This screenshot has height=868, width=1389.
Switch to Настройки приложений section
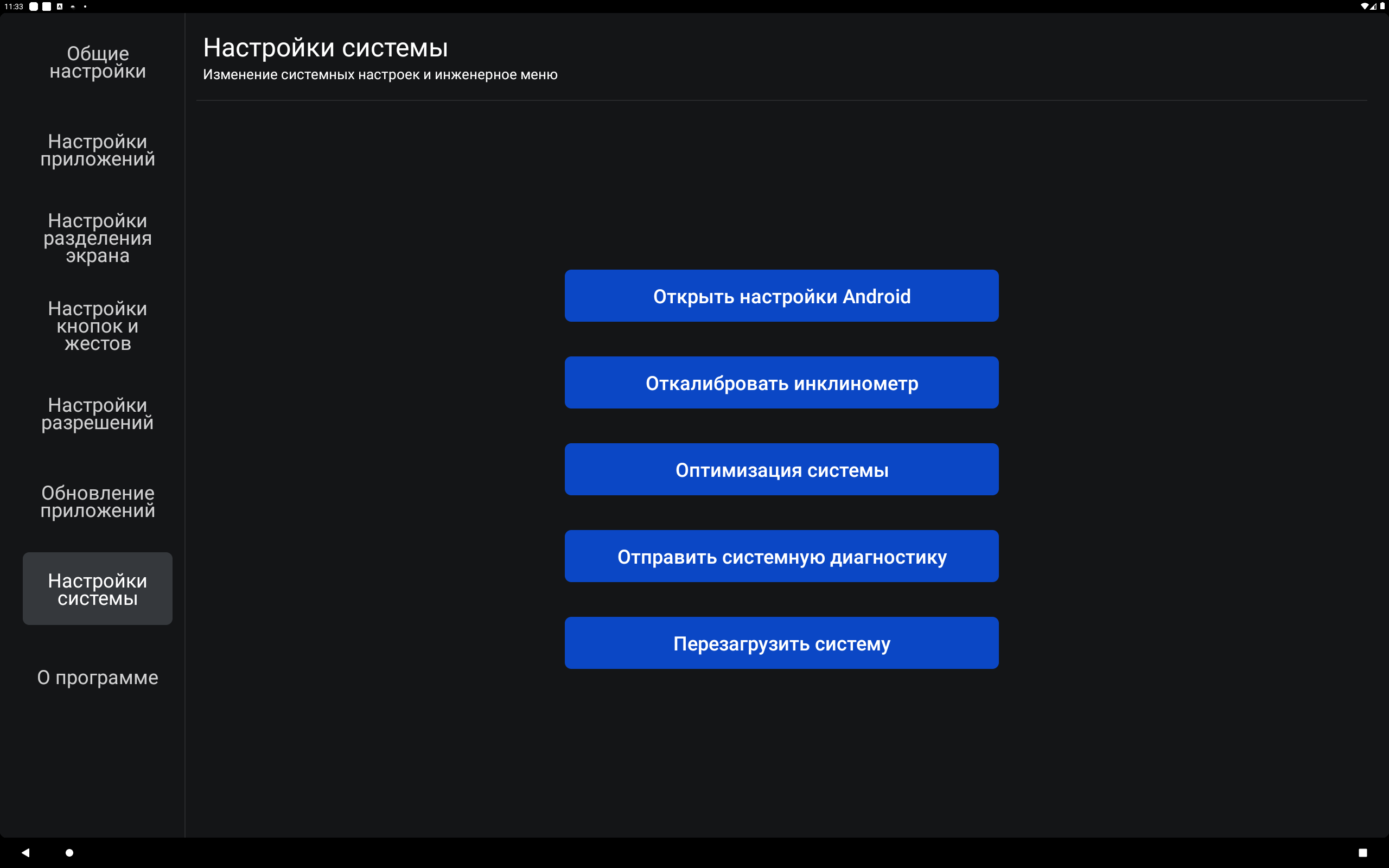click(x=98, y=150)
